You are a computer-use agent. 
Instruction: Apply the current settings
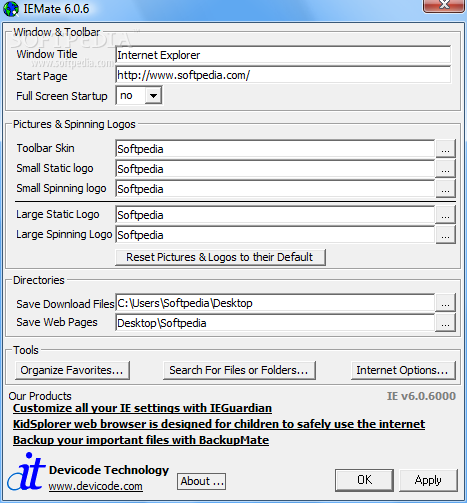(428, 480)
